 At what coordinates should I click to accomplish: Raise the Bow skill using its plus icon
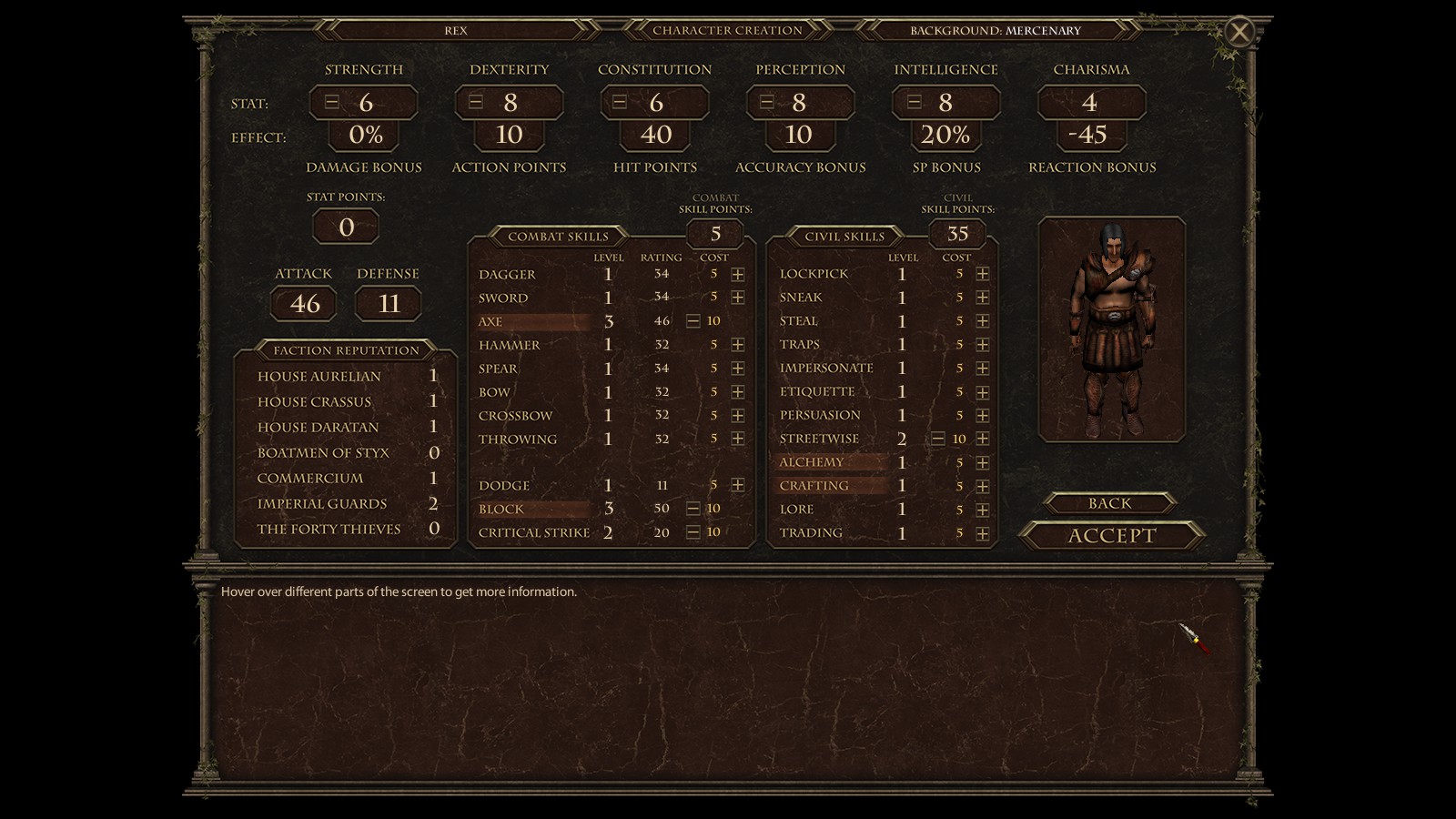pos(737,392)
